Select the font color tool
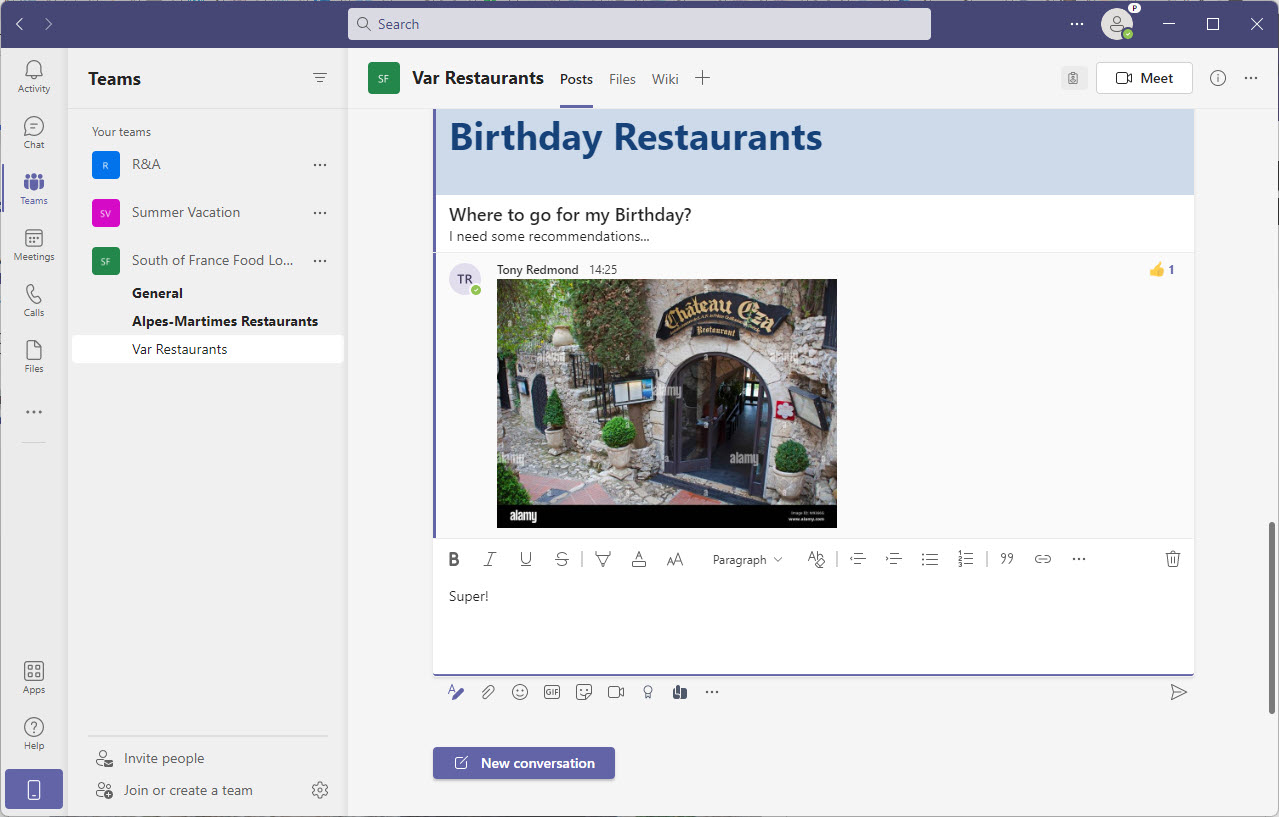1279x817 pixels. 639,559
